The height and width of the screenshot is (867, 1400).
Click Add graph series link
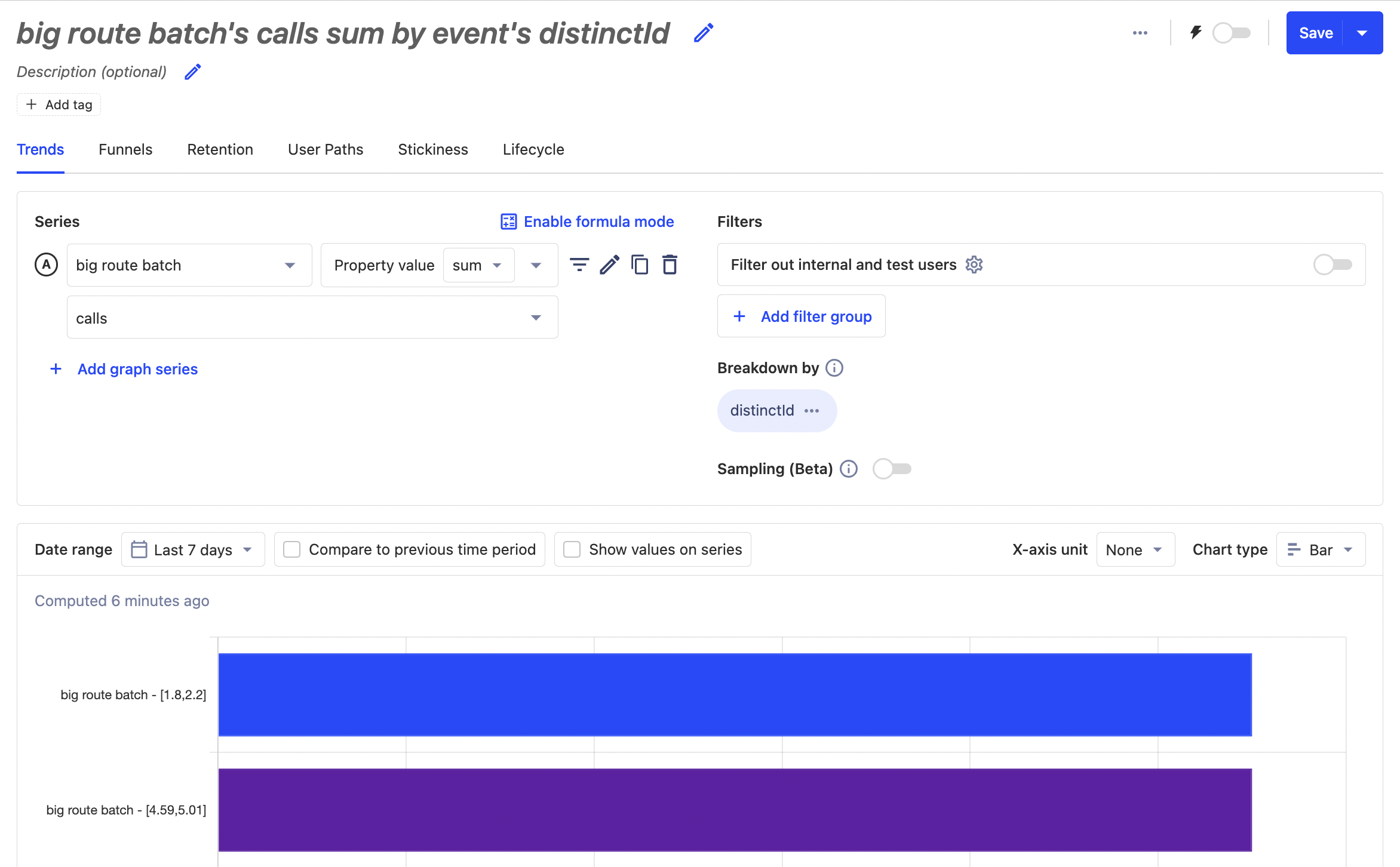tap(137, 369)
